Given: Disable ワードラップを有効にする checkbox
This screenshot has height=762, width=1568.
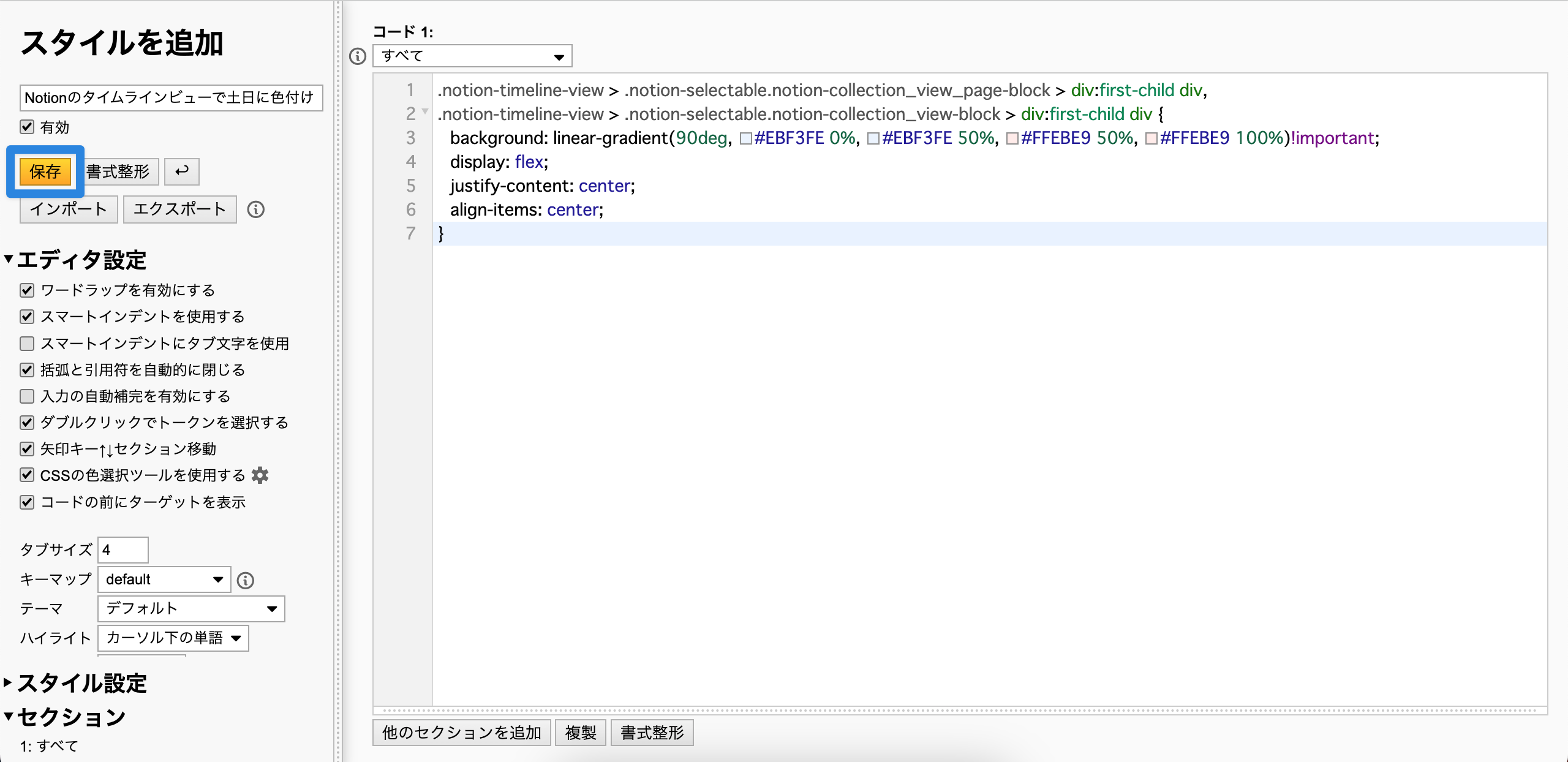Looking at the screenshot, I should click(27, 290).
